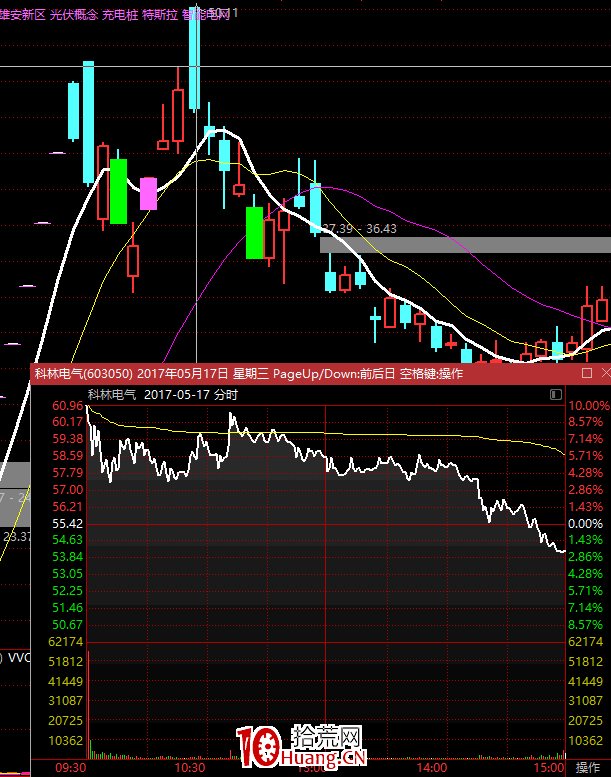Click the 10:30 time axis label
Screen dimensions: 611x777
tap(190, 768)
